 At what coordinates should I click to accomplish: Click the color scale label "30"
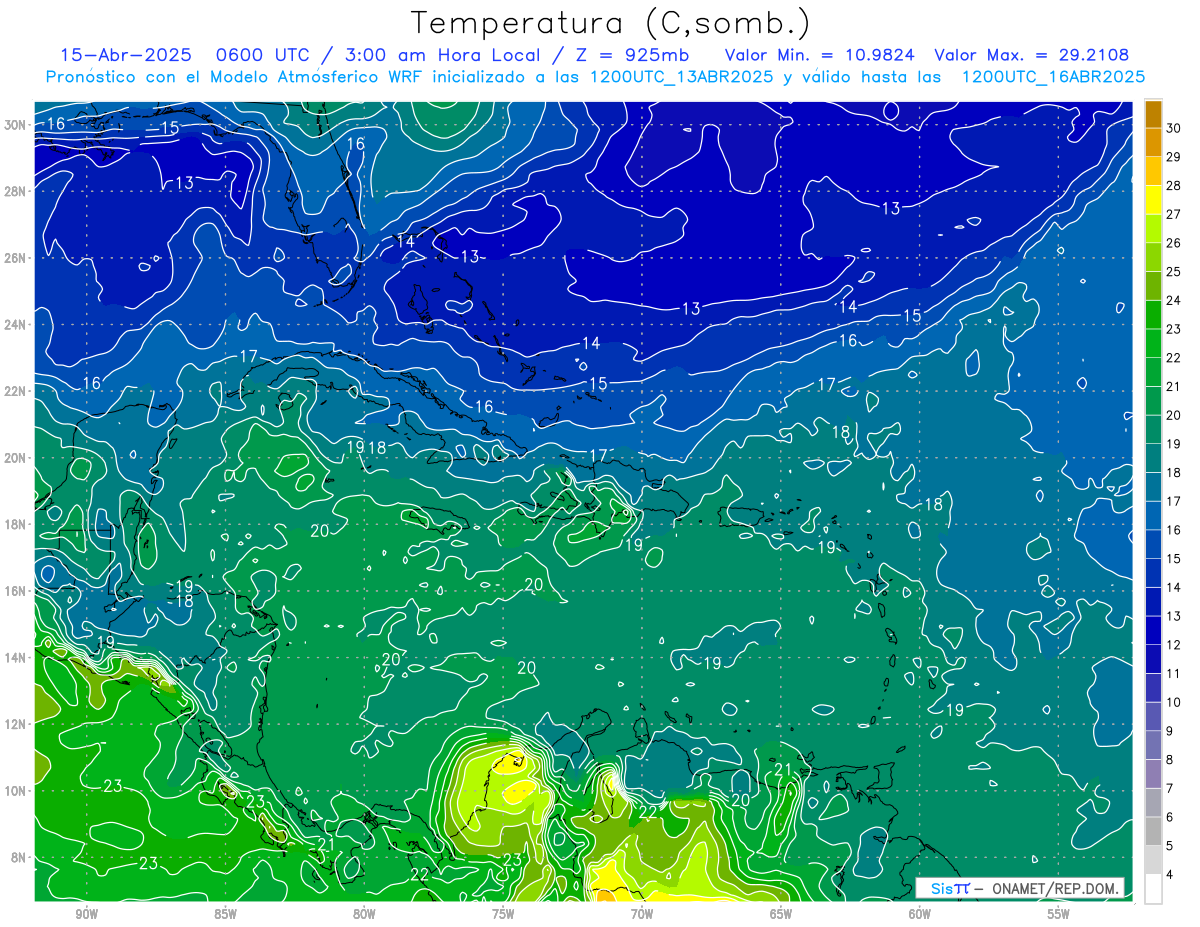(x=1174, y=128)
